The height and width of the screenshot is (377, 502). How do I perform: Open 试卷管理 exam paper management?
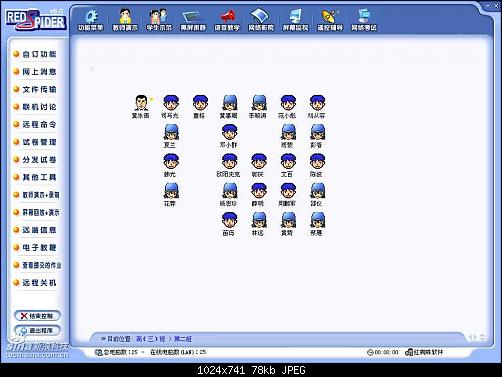[x=35, y=142]
